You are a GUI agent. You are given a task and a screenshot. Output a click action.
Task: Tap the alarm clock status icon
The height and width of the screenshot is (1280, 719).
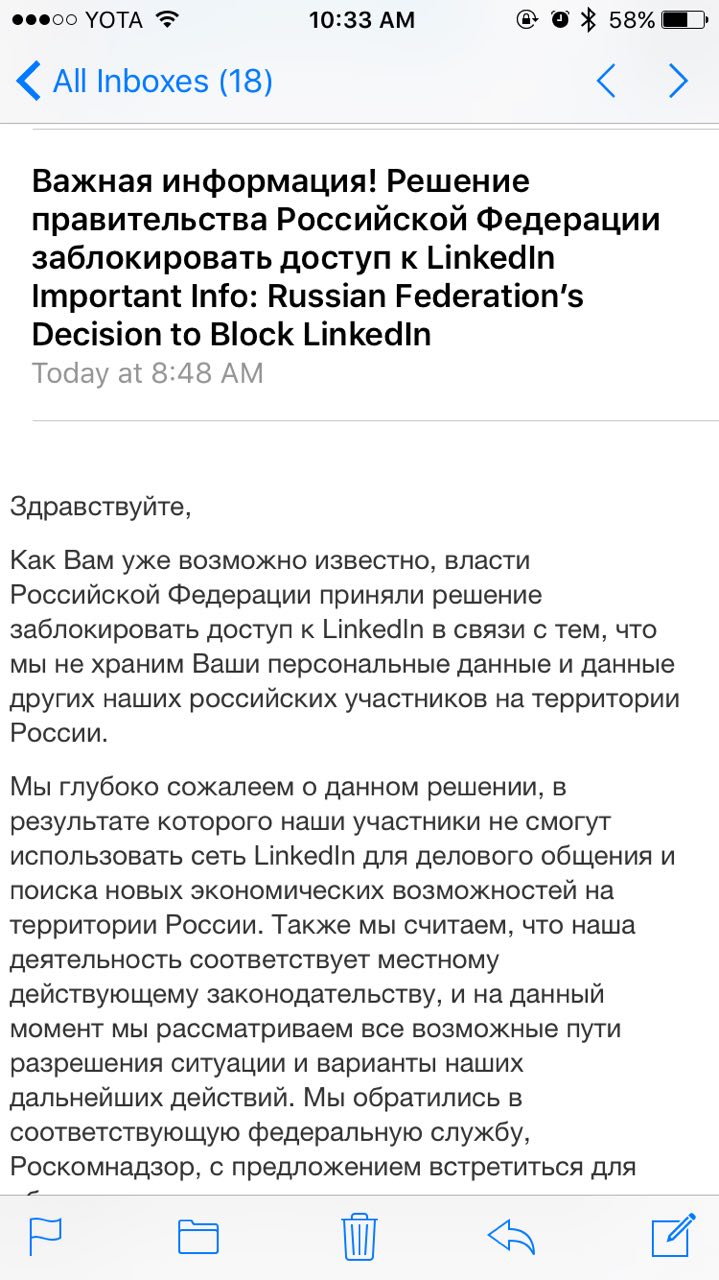point(560,20)
